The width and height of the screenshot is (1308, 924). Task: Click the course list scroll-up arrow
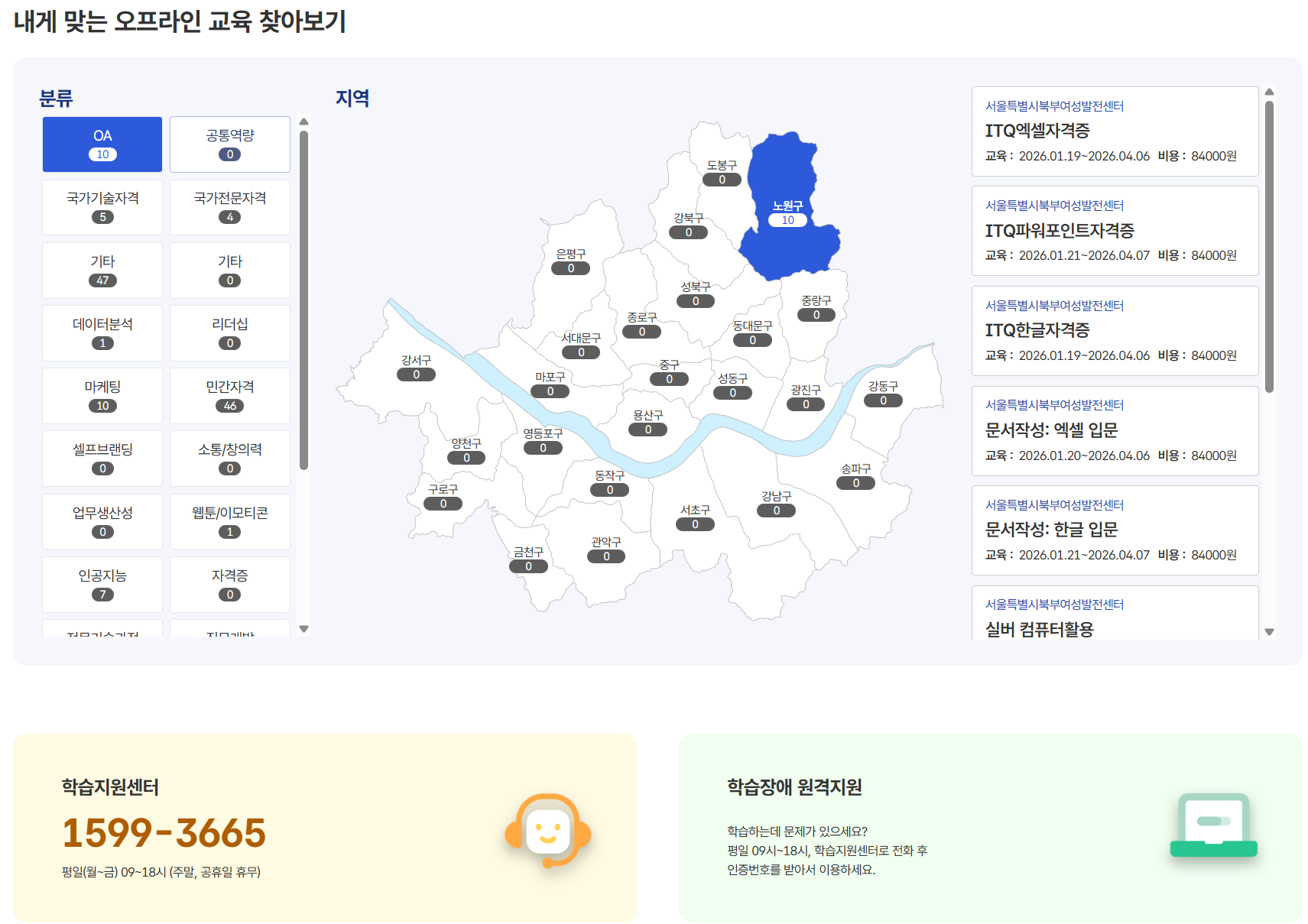[x=1269, y=92]
